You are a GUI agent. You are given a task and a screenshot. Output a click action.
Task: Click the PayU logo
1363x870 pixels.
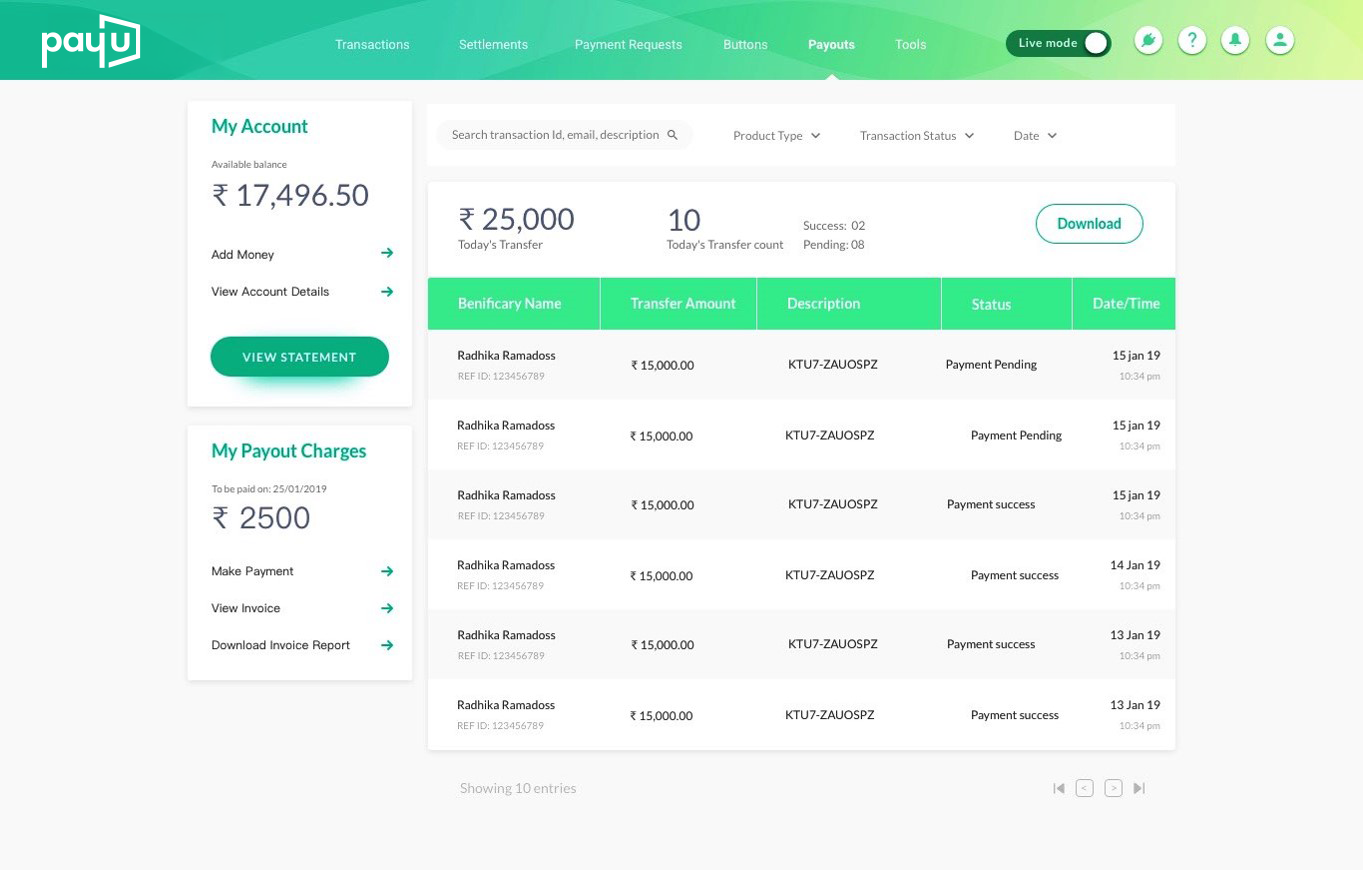click(91, 42)
